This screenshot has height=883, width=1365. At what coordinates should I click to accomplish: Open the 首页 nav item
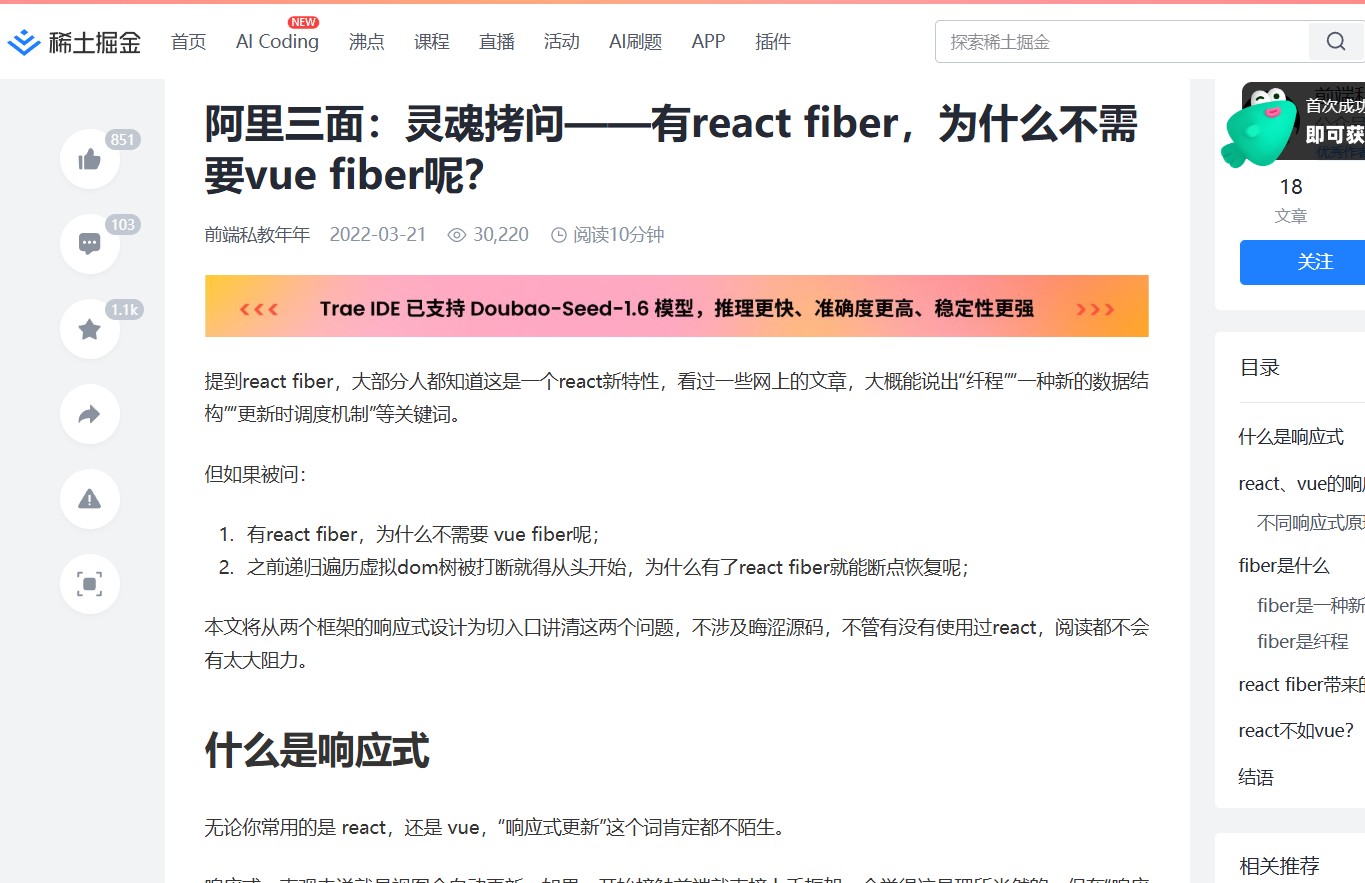pyautogui.click(x=188, y=42)
